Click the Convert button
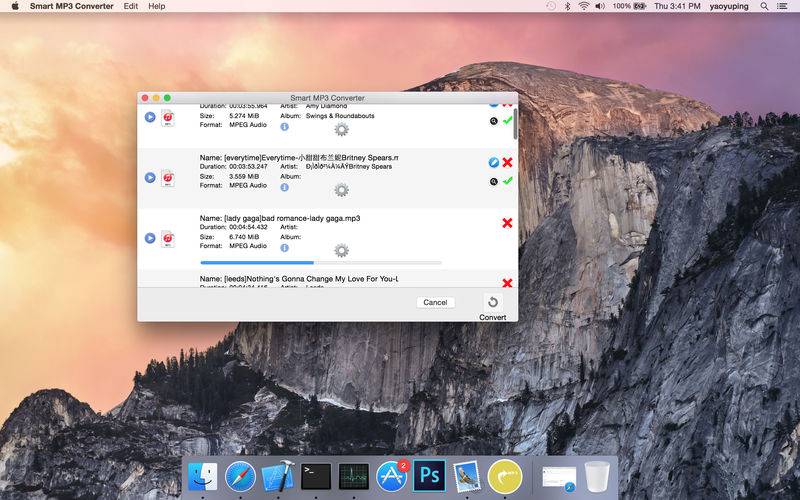 point(493,306)
